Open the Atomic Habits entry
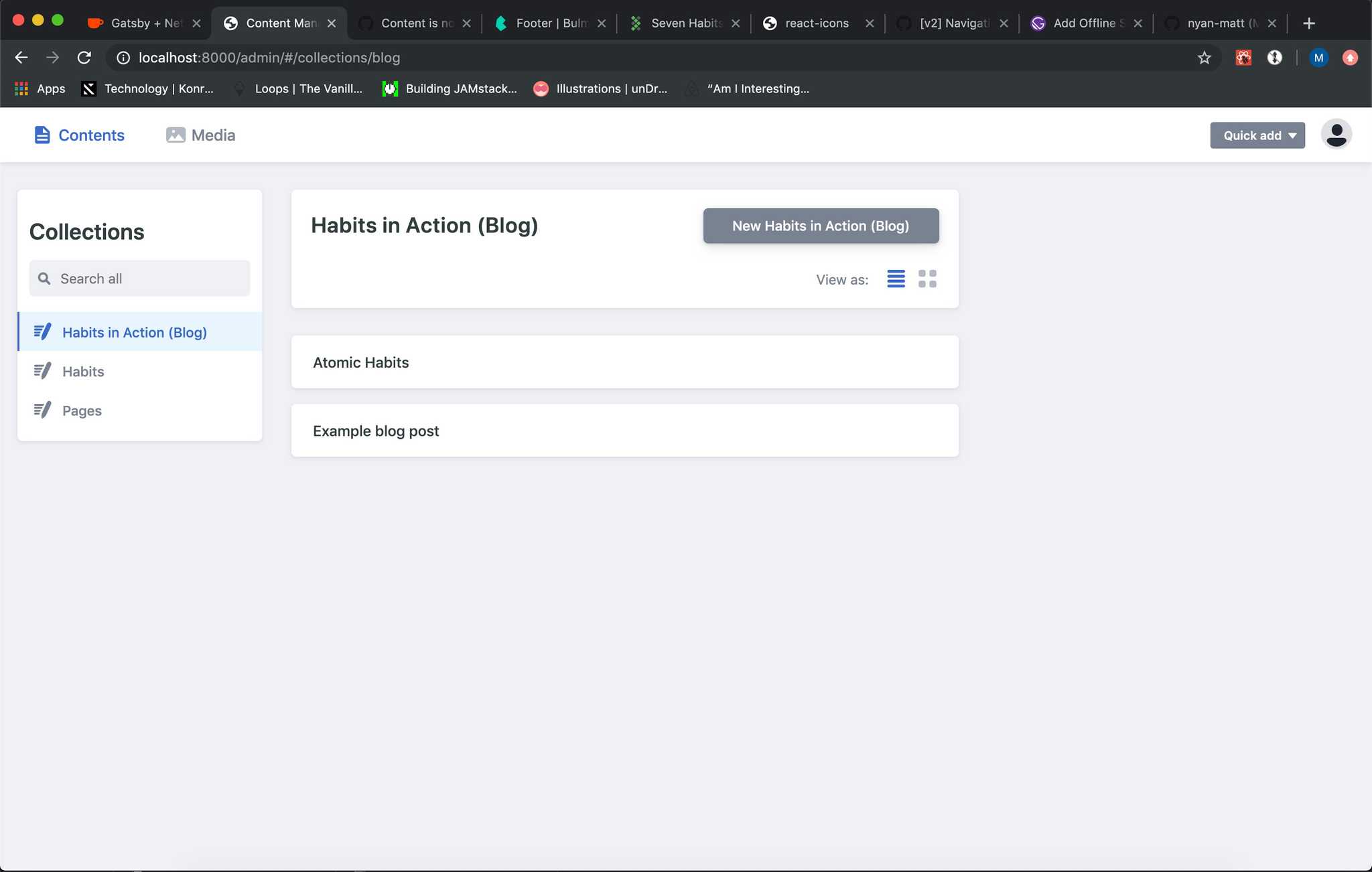1372x872 pixels. (x=624, y=362)
